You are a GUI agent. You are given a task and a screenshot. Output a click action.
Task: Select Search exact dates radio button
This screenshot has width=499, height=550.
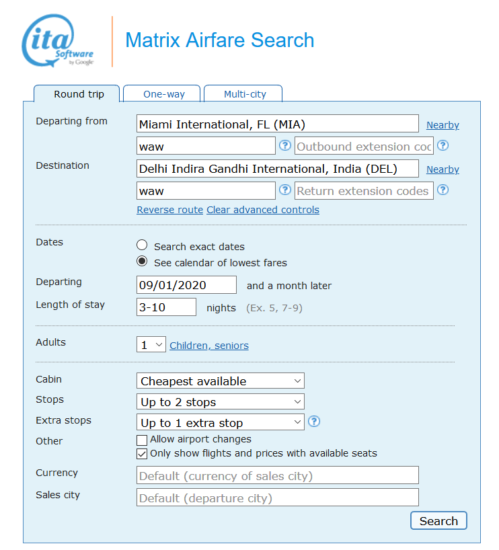[x=142, y=245]
